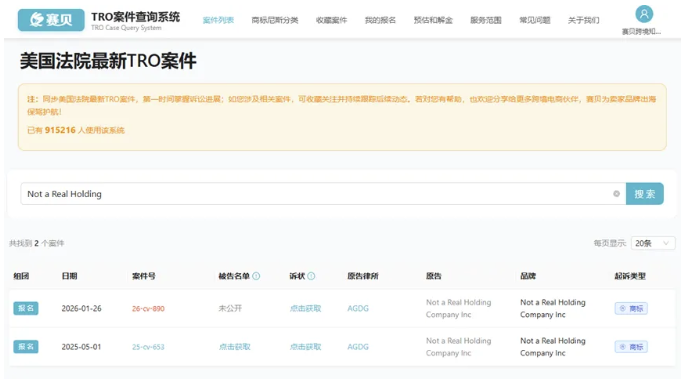
Task: Click the 案件号 column header
Action: click(144, 276)
